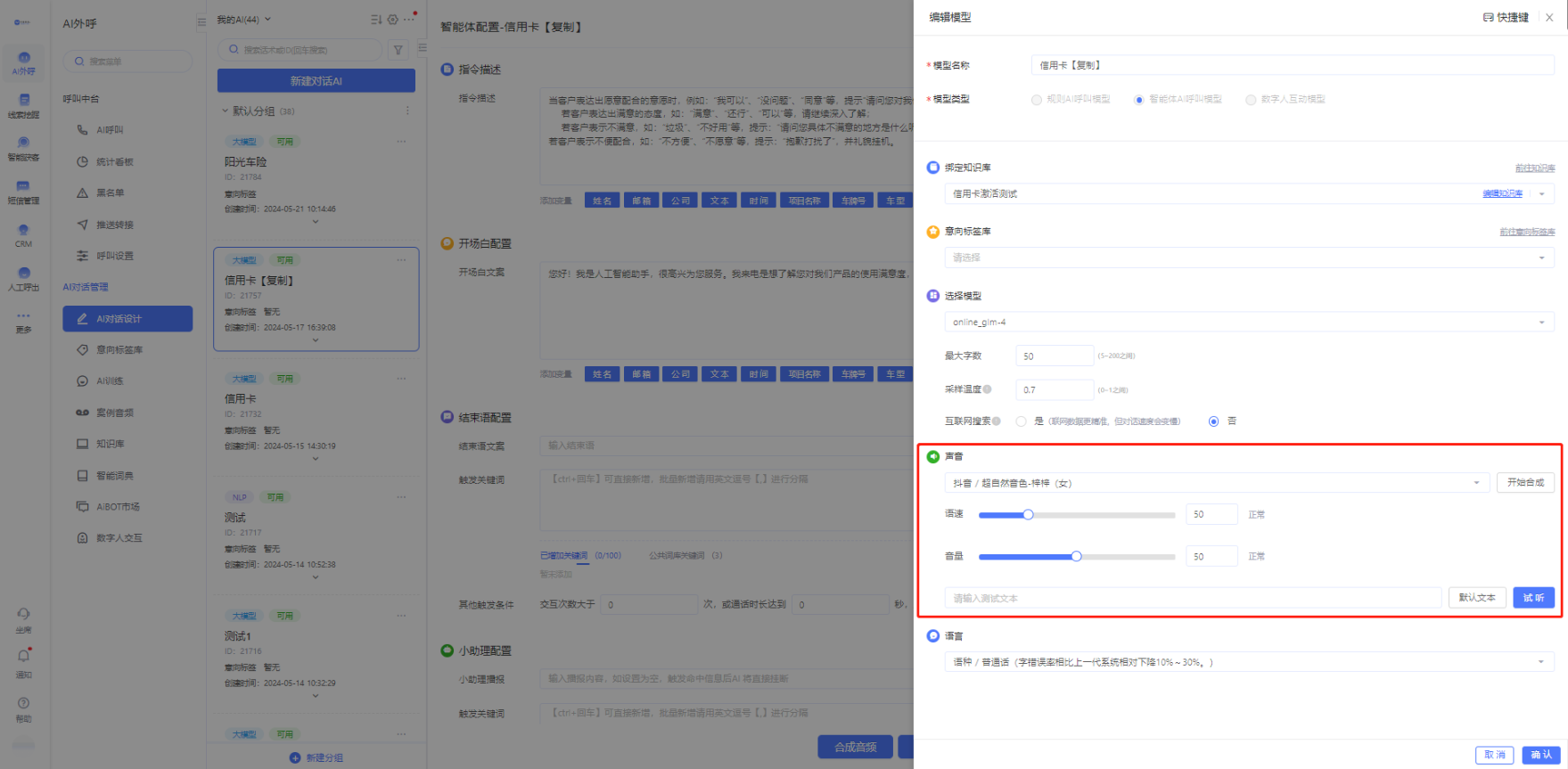1568x769 pixels.
Task: Select the 数字人互动模型 radio button
Action: click(x=1251, y=100)
